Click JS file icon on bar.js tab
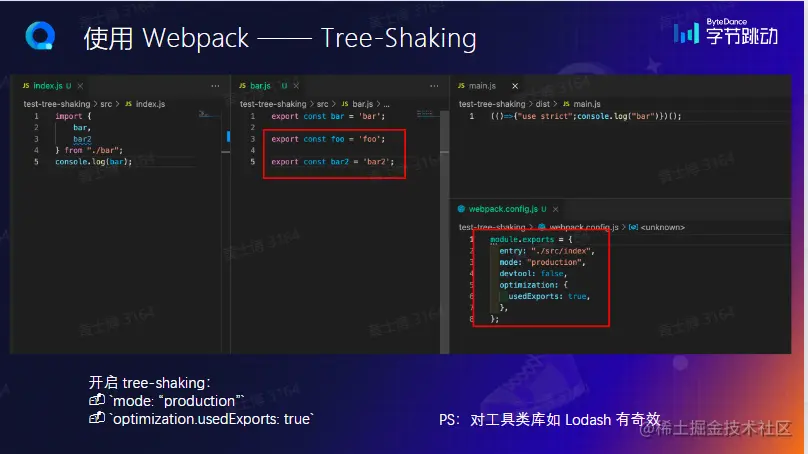The image size is (808, 454). pyautogui.click(x=242, y=86)
